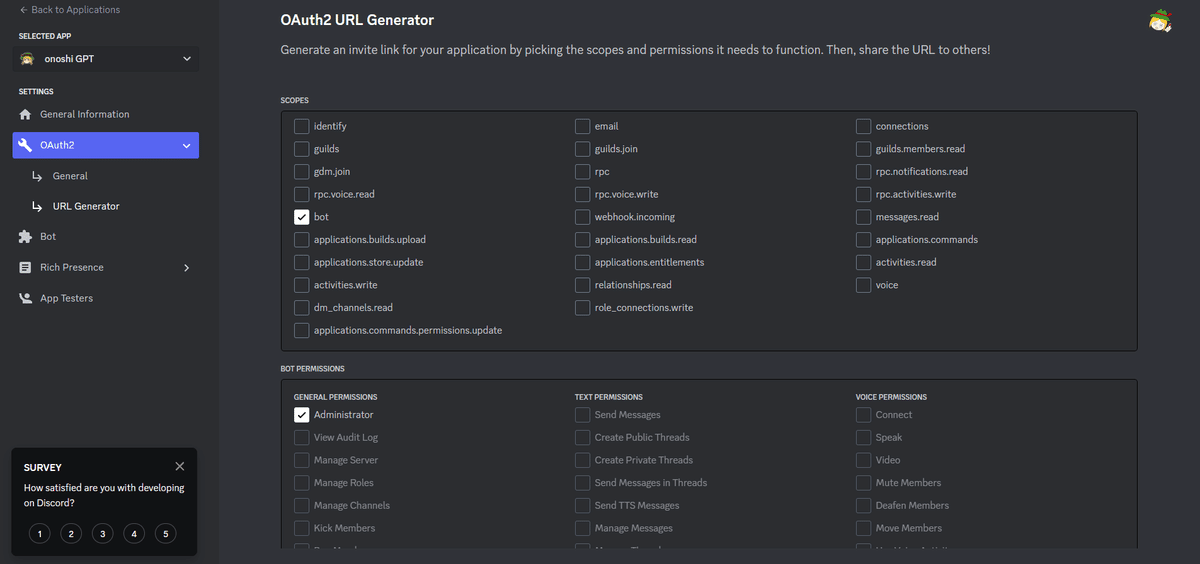
Task: Click the Bot puzzle piece icon
Action: coord(26,237)
